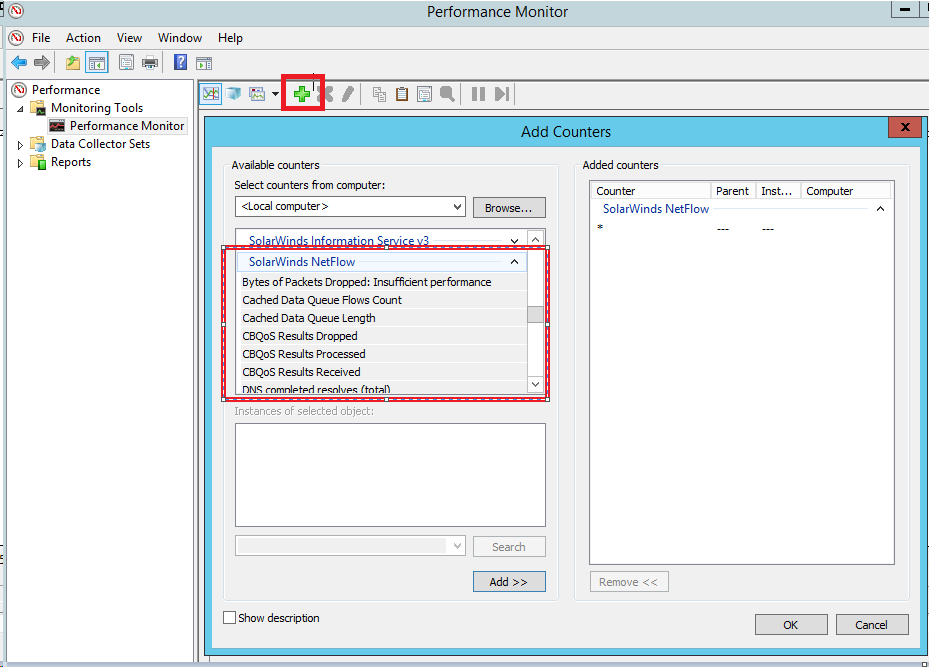Image resolution: width=929 pixels, height=667 pixels.
Task: Click the Freeze Display pause icon
Action: pos(478,94)
